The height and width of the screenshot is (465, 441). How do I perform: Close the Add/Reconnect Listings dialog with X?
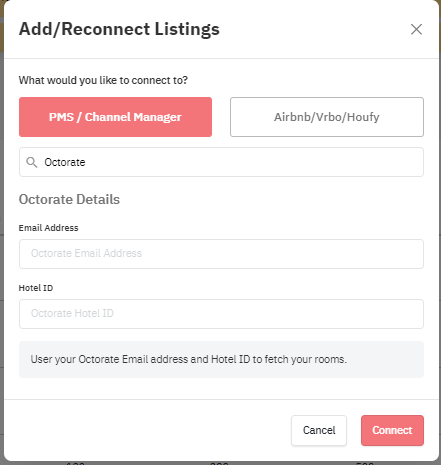point(416,29)
